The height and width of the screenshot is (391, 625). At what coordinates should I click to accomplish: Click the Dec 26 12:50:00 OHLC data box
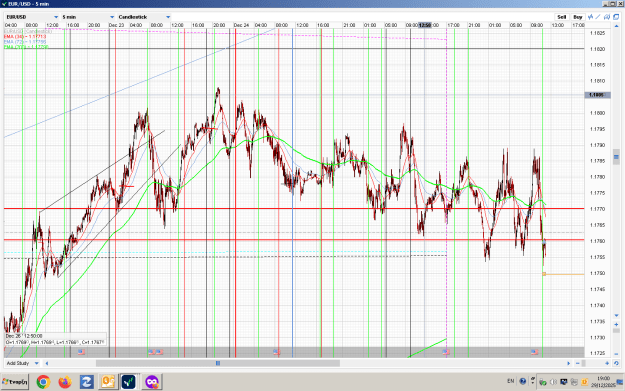coord(55,339)
